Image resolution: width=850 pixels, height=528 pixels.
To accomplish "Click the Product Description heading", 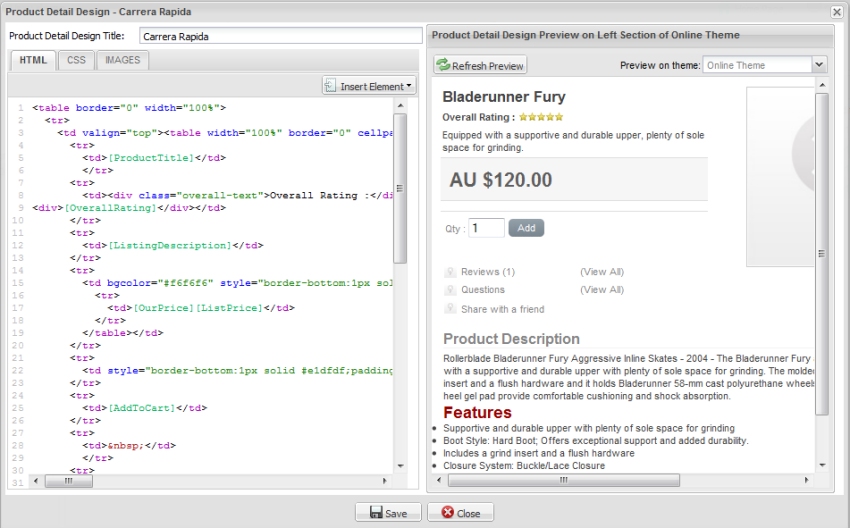I will click(511, 339).
